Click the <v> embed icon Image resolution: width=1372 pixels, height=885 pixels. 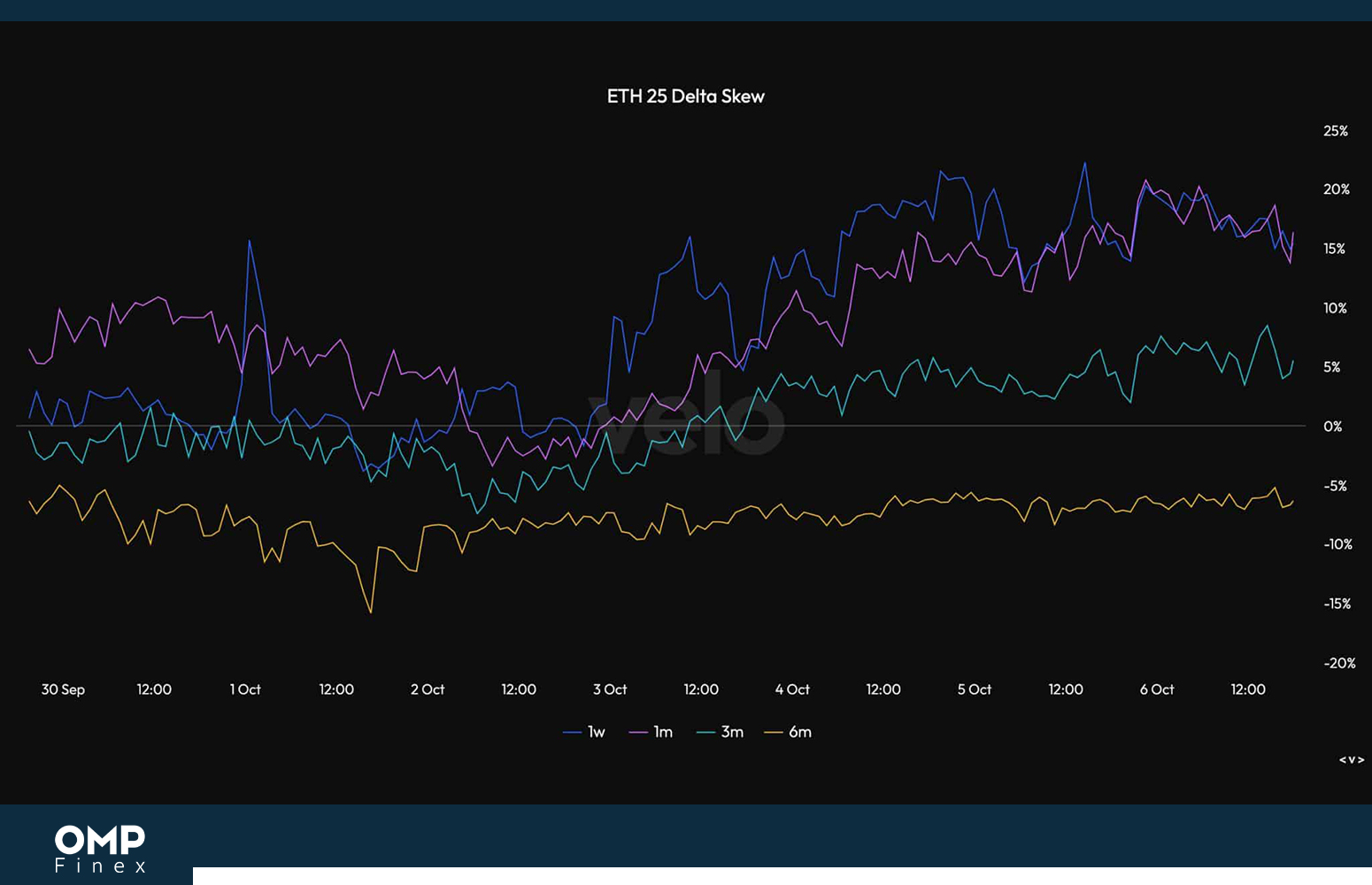[1351, 759]
